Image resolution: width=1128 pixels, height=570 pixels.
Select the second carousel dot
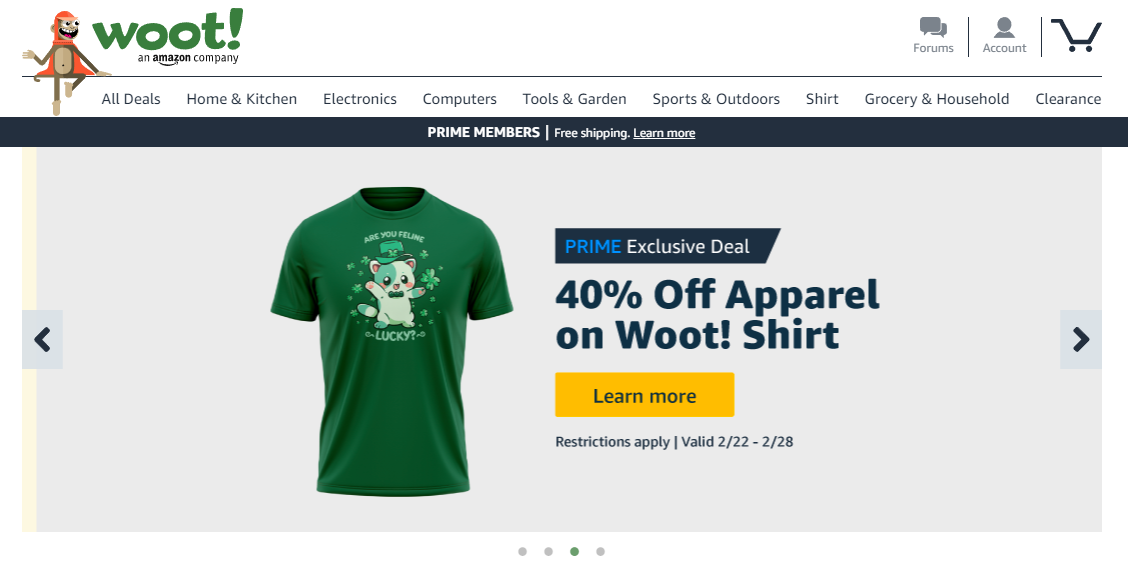click(548, 552)
